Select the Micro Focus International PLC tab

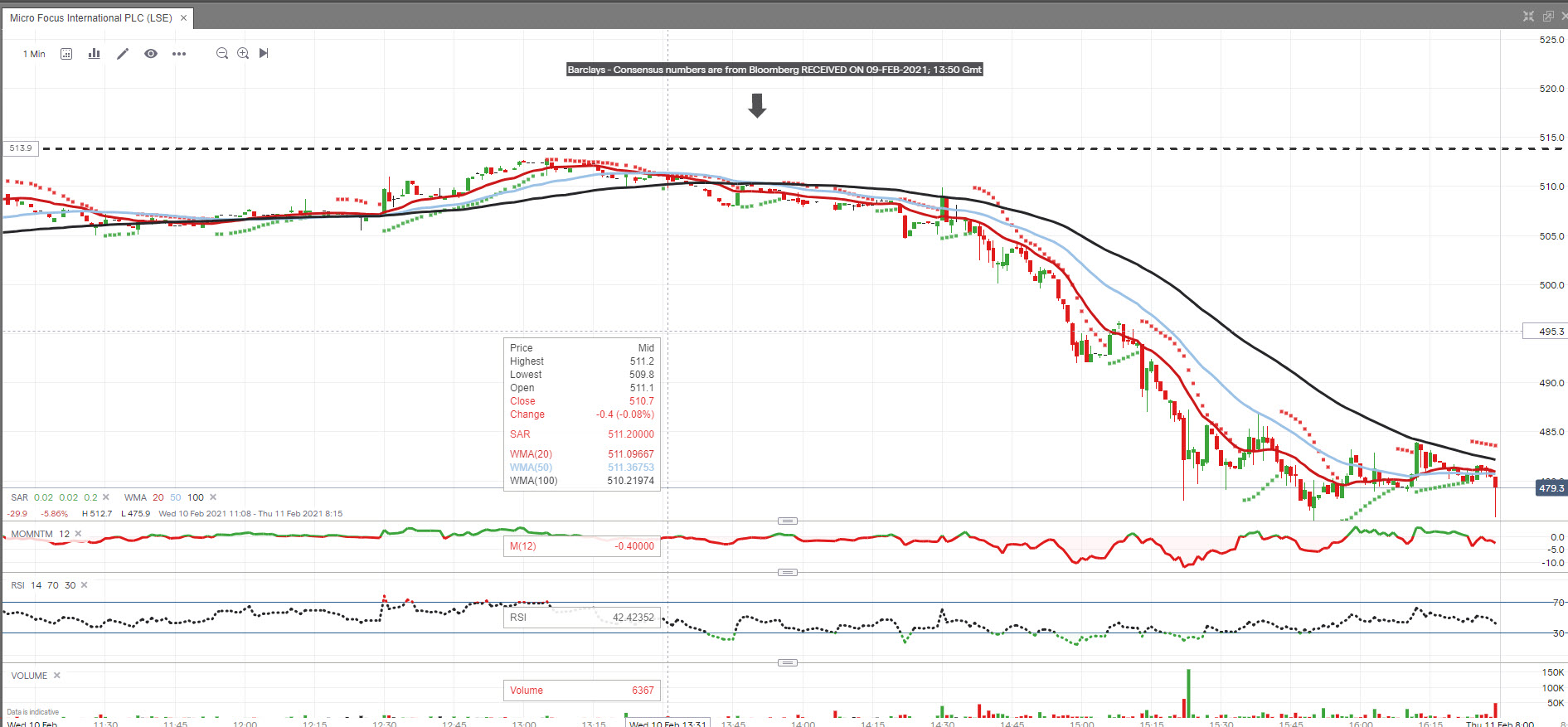91,17
